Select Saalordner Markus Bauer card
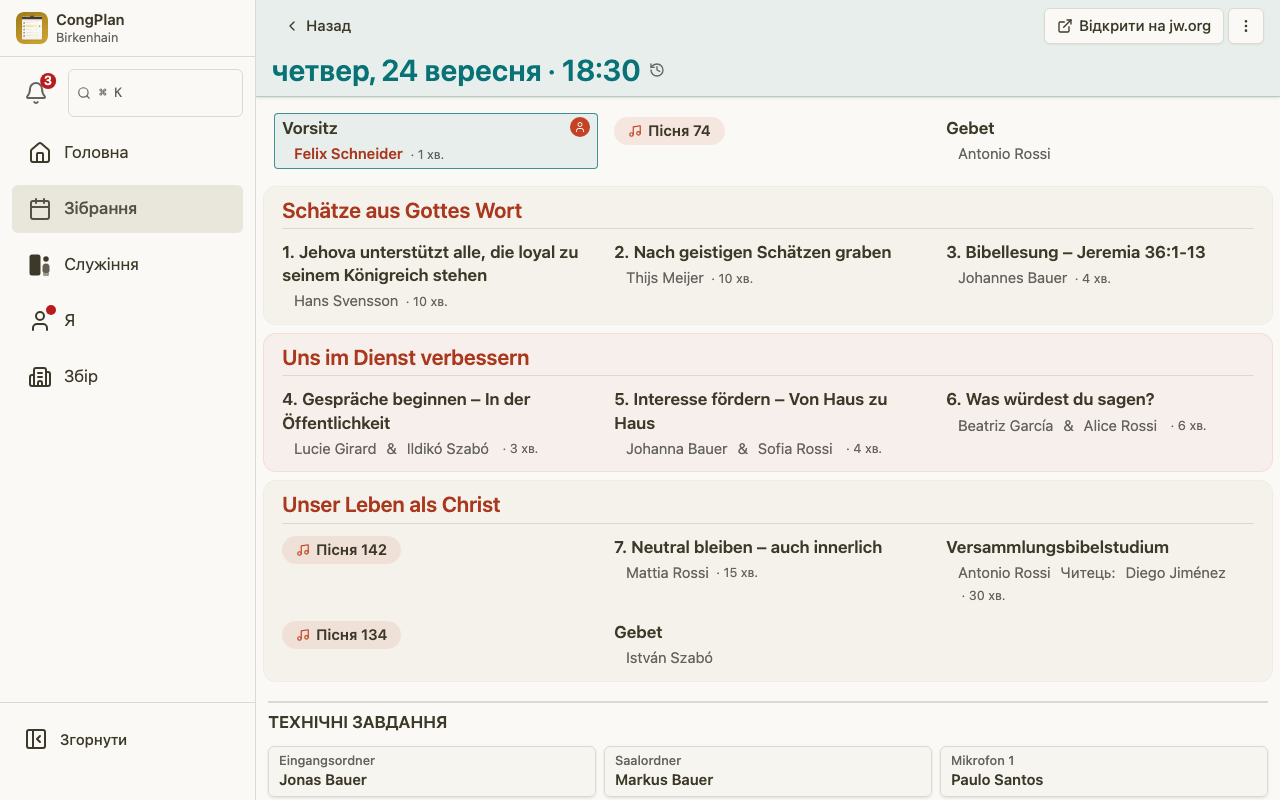1280x800 pixels. point(768,771)
